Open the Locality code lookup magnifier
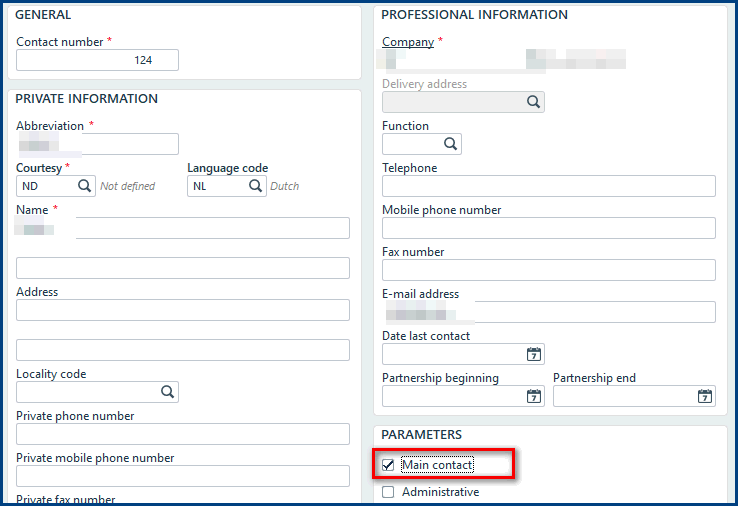The image size is (738, 506). (168, 392)
